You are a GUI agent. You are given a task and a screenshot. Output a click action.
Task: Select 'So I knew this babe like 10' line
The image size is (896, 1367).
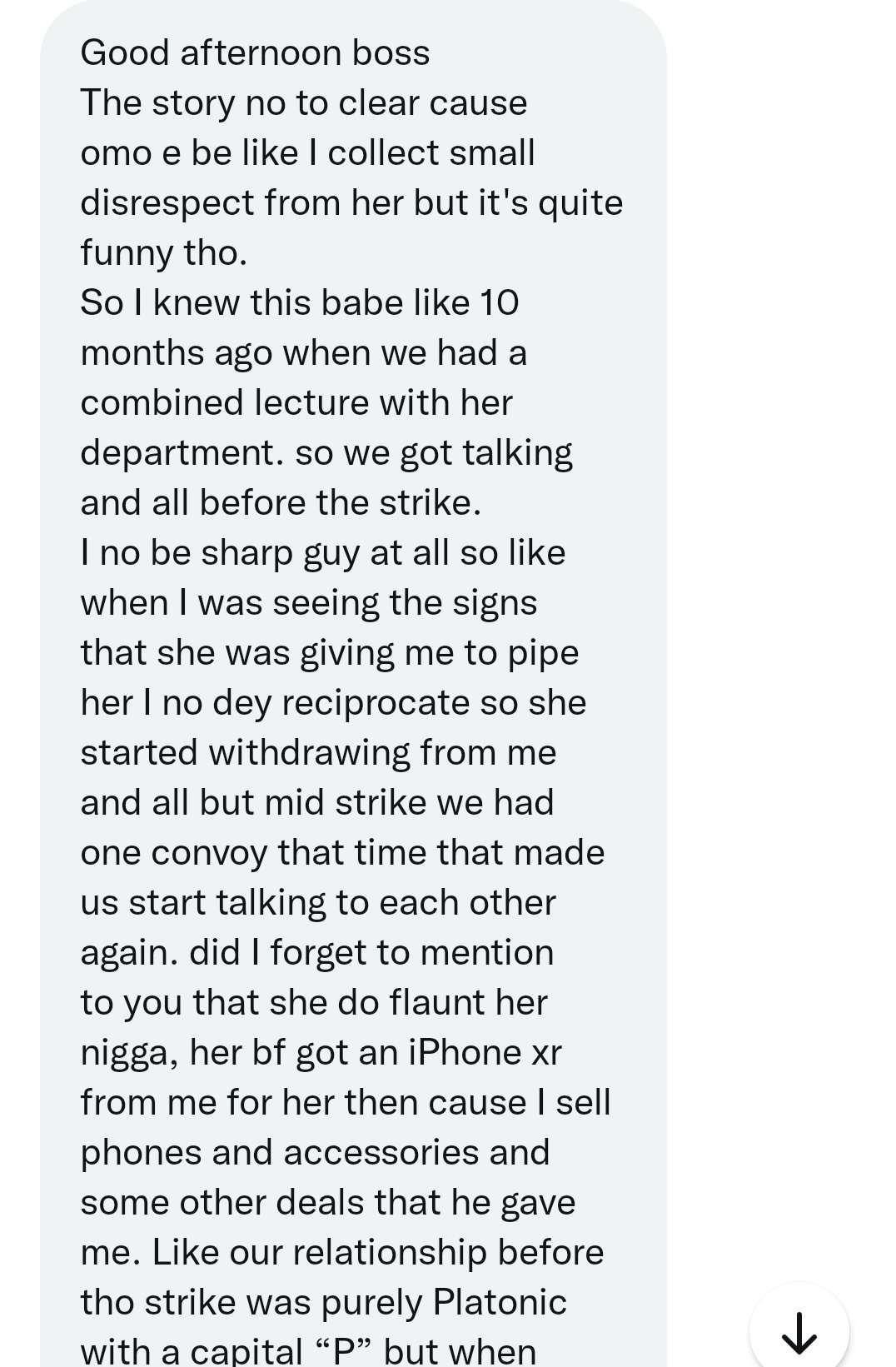click(300, 303)
